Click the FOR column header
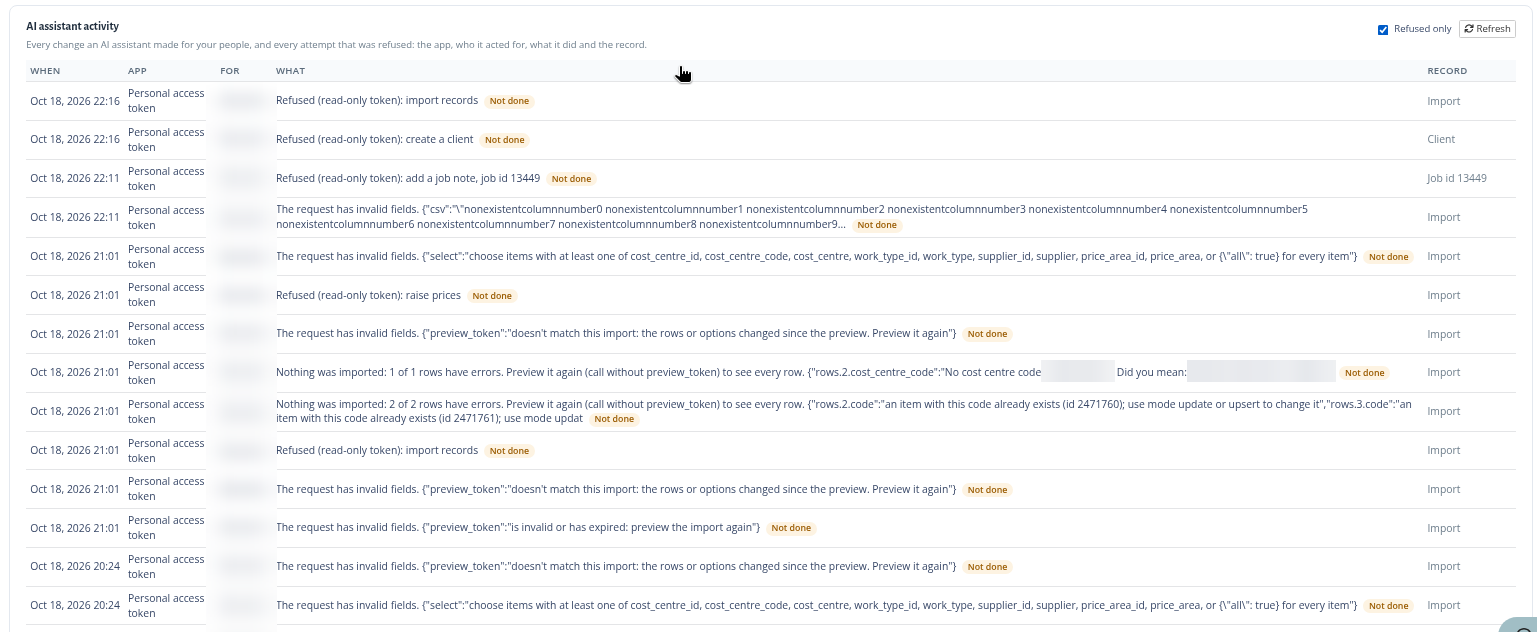This screenshot has height=632, width=1537. tap(229, 71)
